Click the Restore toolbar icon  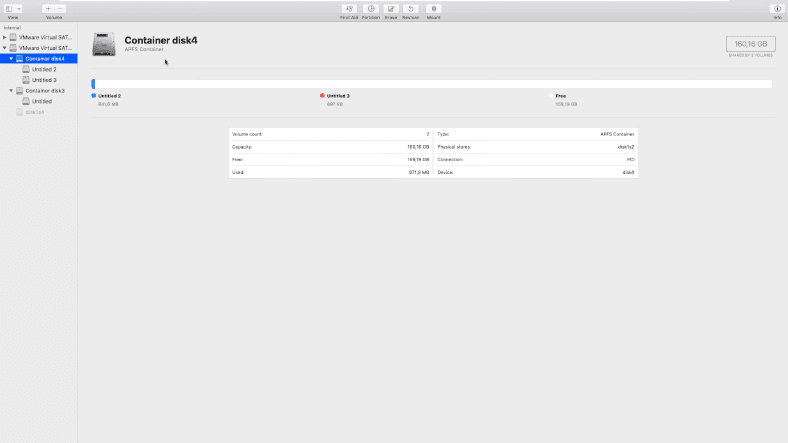click(x=410, y=9)
